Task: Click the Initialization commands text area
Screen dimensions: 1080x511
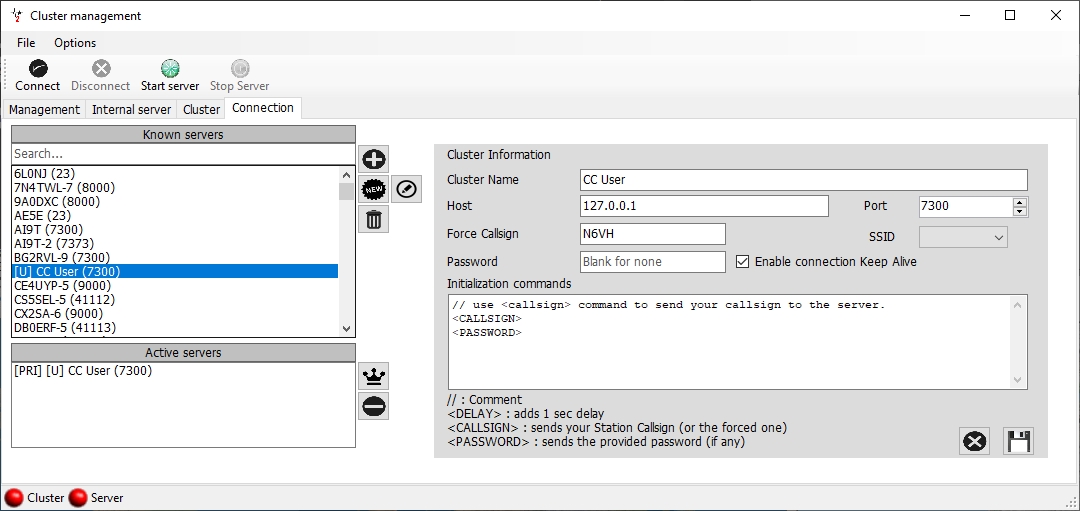Action: tap(738, 342)
